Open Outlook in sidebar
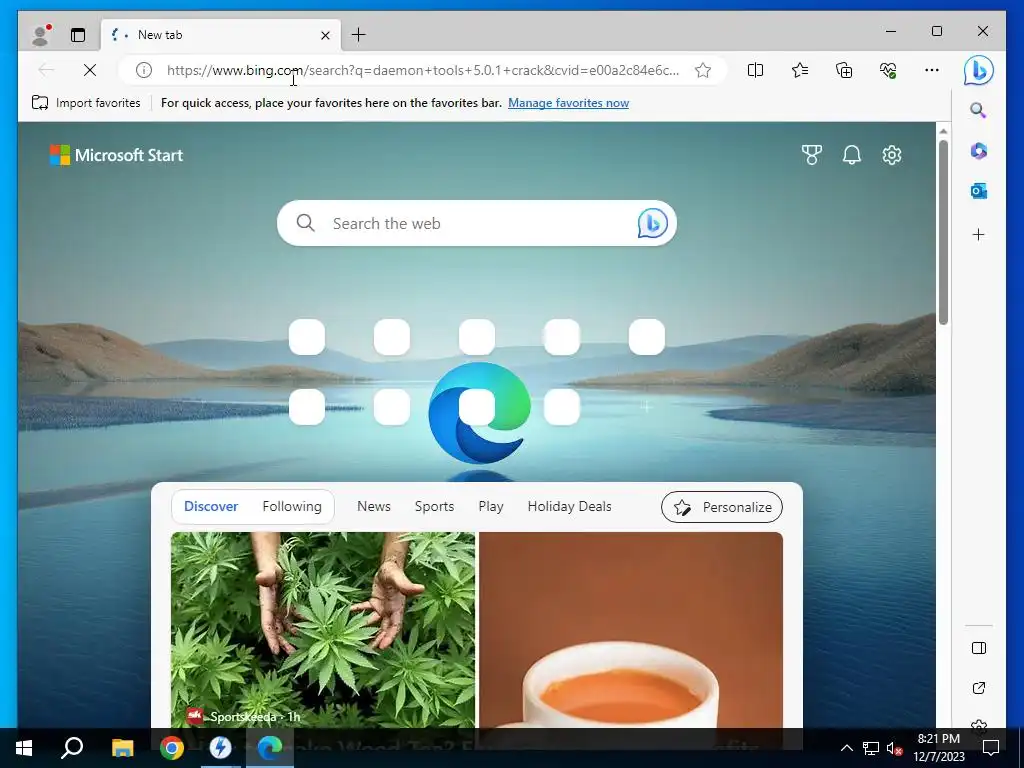This screenshot has width=1024, height=768. tap(978, 191)
